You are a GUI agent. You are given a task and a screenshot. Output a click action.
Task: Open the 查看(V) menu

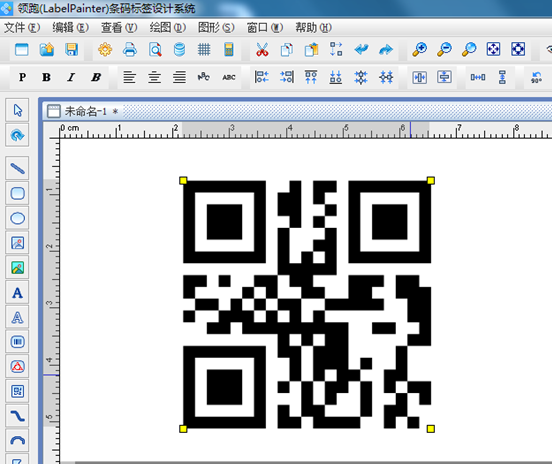[x=119, y=27]
